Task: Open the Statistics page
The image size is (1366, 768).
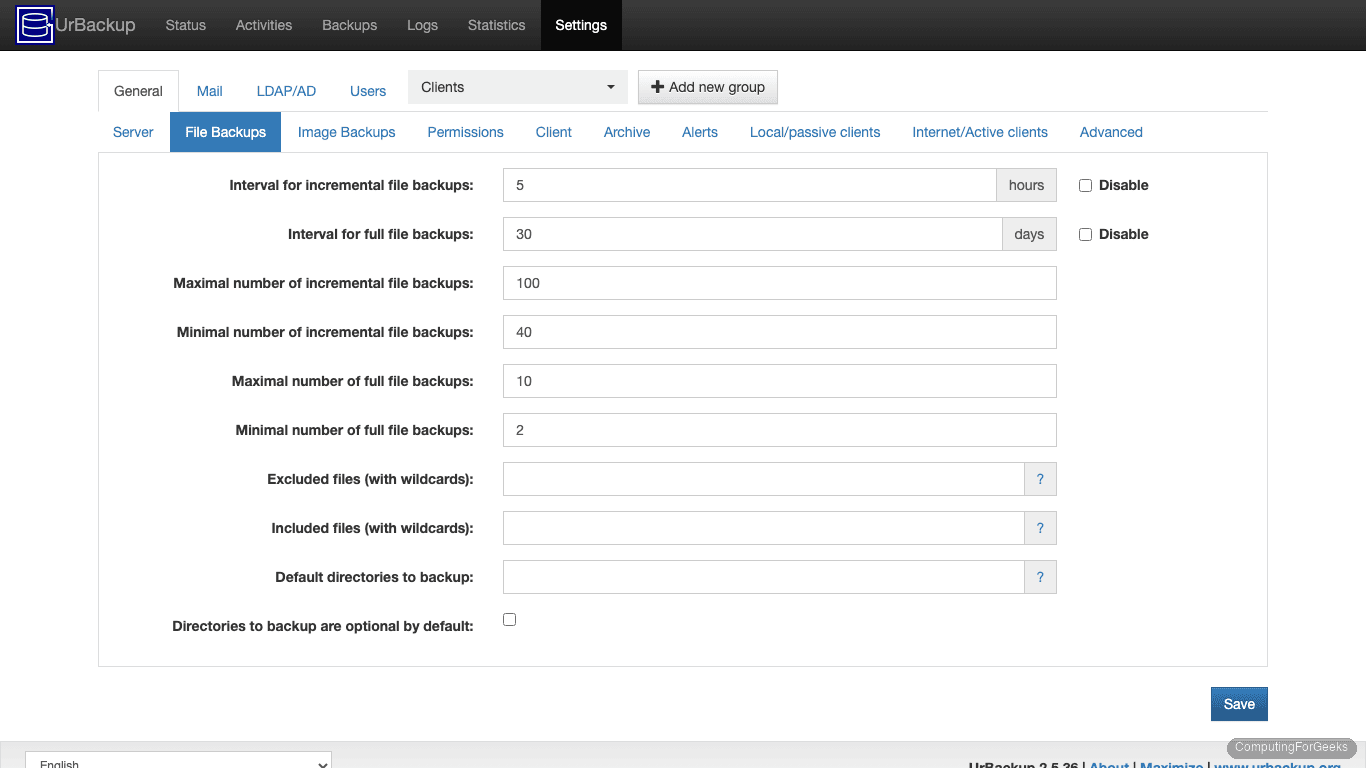Action: (496, 25)
